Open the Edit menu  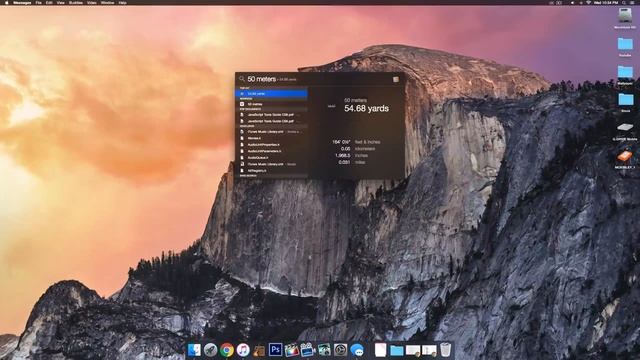49,2
